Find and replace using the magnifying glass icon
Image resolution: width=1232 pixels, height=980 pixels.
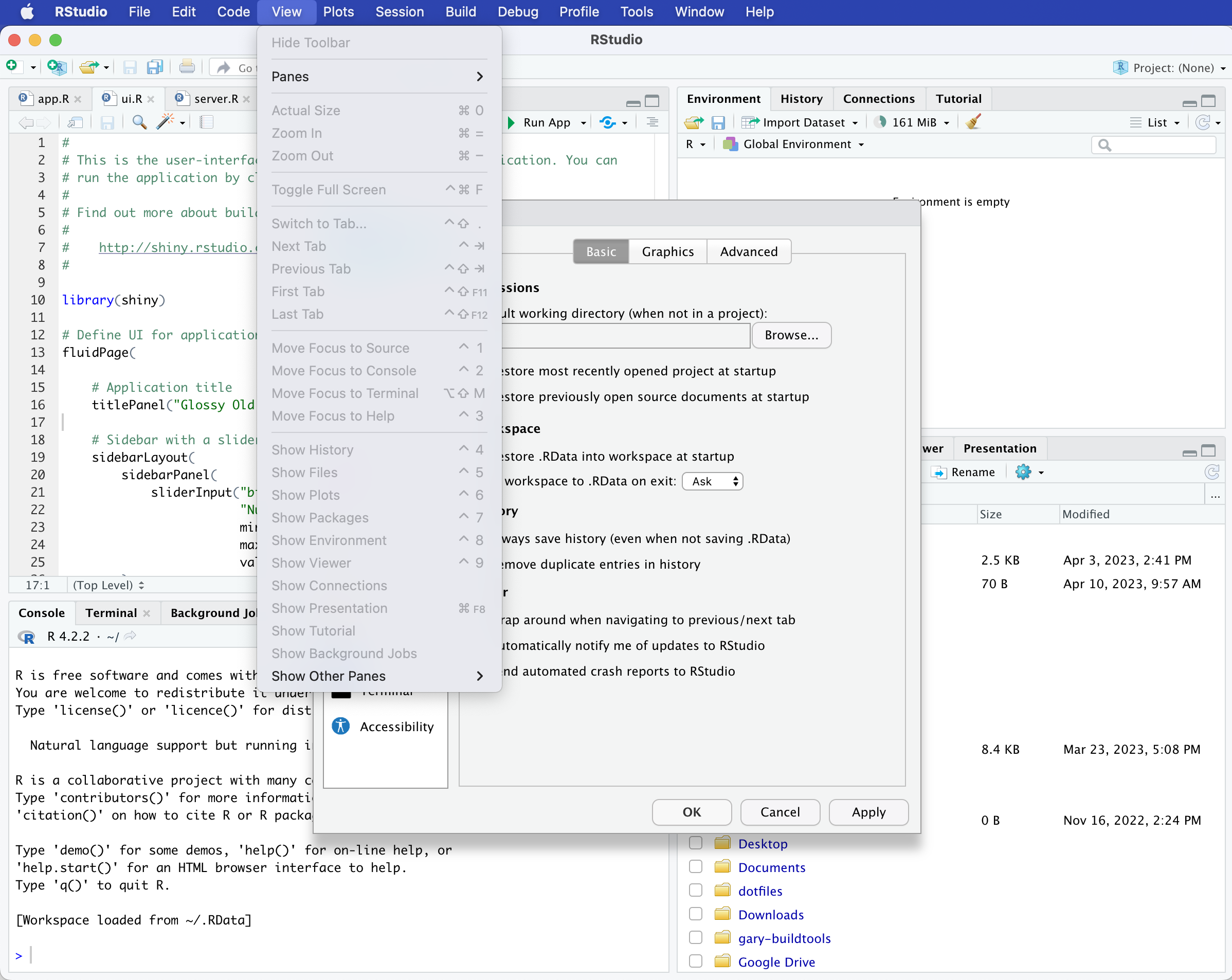[139, 122]
